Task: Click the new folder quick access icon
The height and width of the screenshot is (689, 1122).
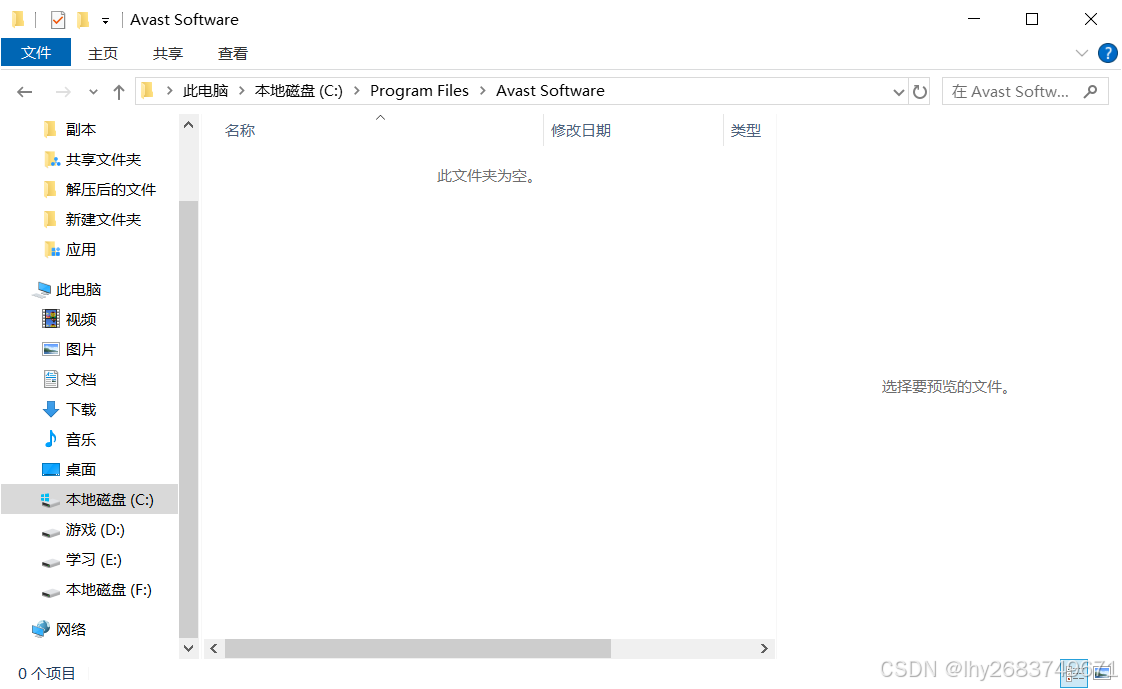Action: tap(84, 20)
